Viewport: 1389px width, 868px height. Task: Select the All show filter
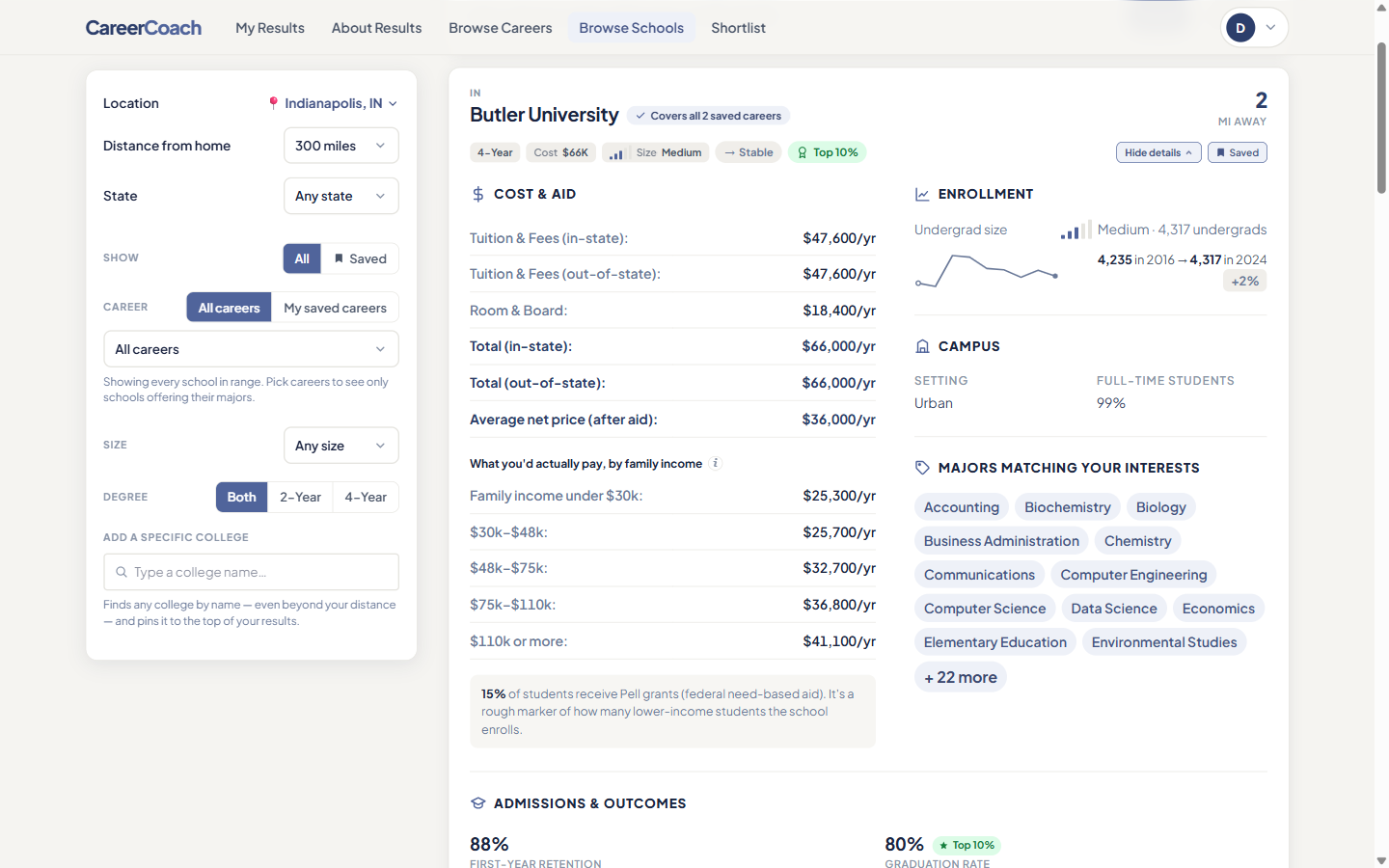click(302, 258)
